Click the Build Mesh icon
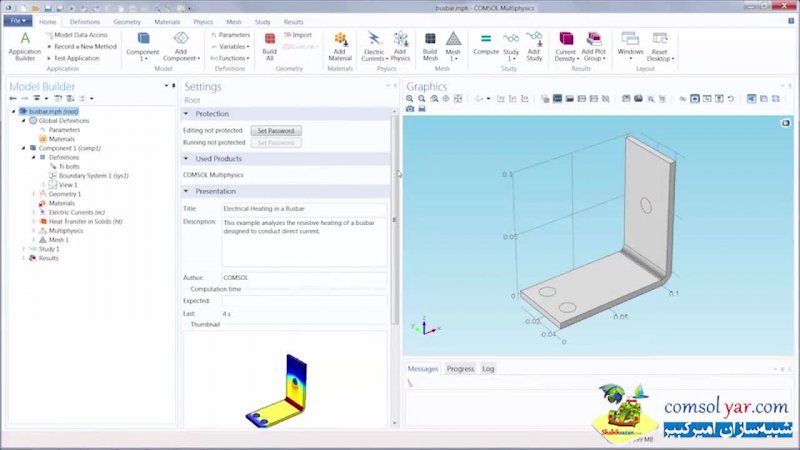Image resolution: width=800 pixels, height=450 pixels. pyautogui.click(x=430, y=47)
